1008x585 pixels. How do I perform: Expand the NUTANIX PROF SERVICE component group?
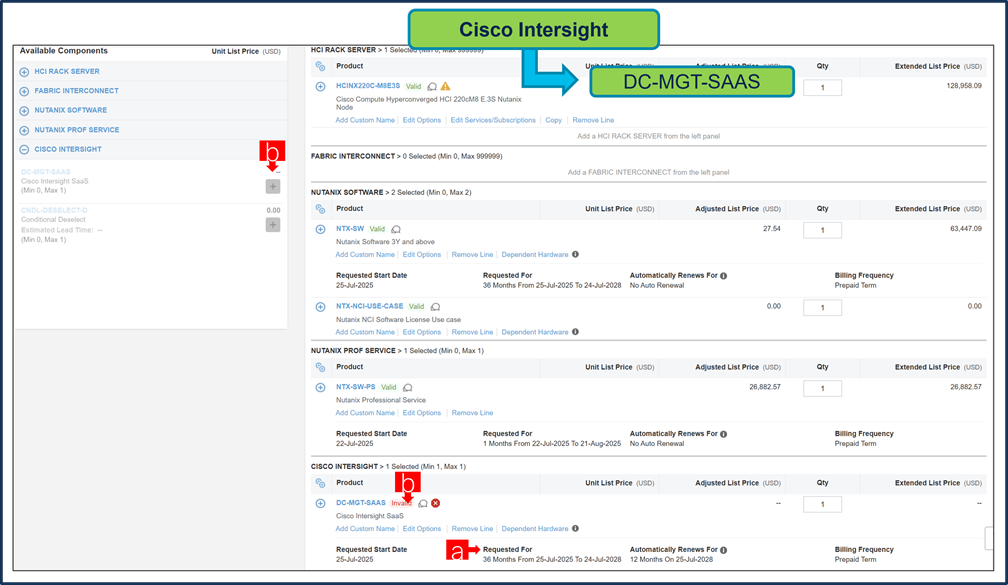24,130
